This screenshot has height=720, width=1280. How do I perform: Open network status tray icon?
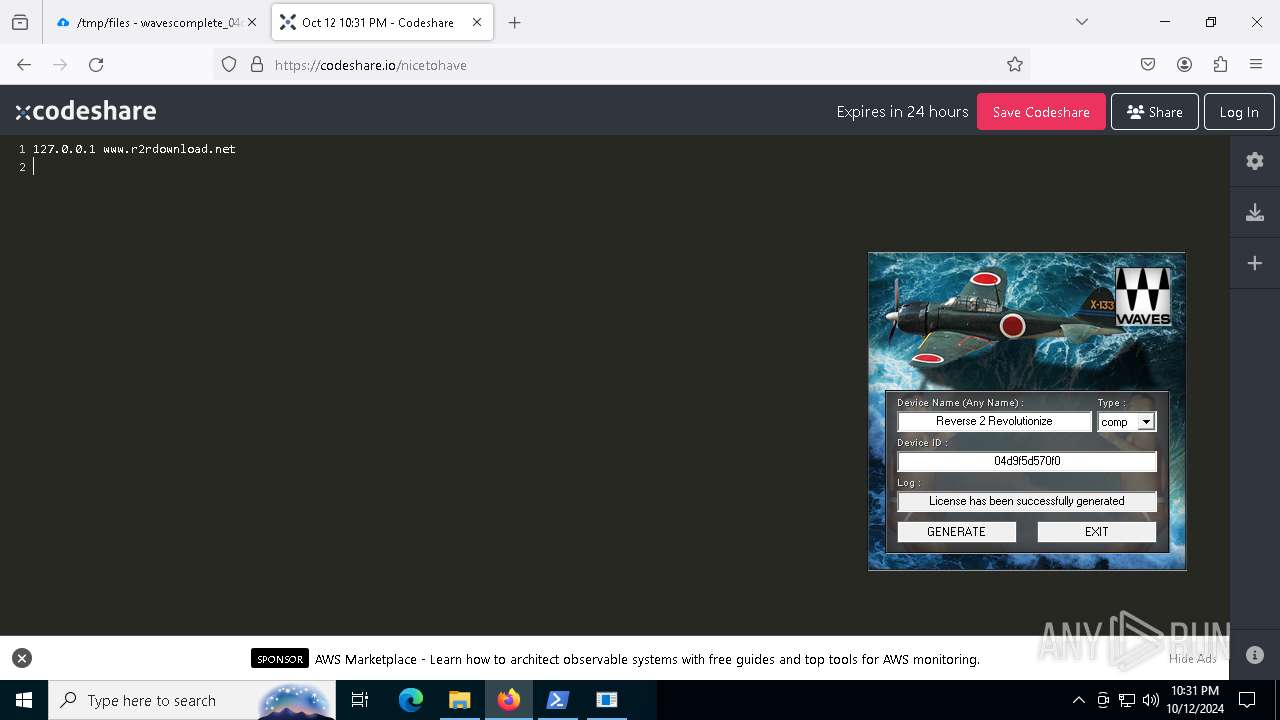click(x=1127, y=700)
